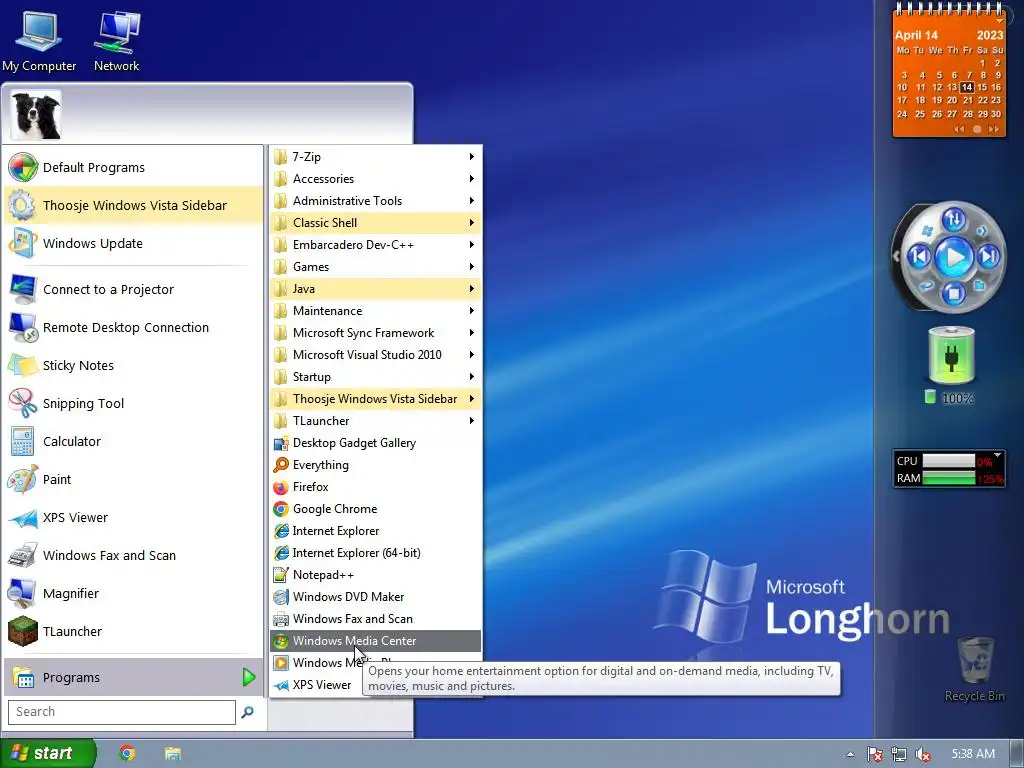Viewport: 1024px width, 768px height.
Task: Click the user account picture
Action: coord(36,115)
